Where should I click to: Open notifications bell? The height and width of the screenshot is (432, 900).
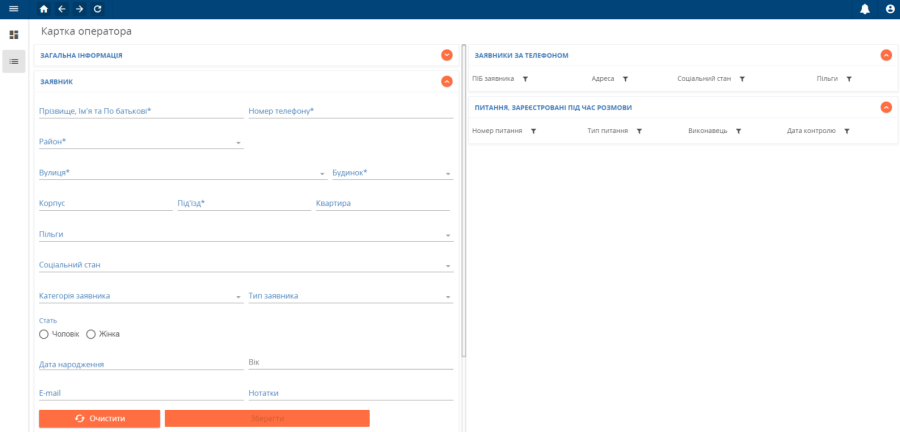865,9
